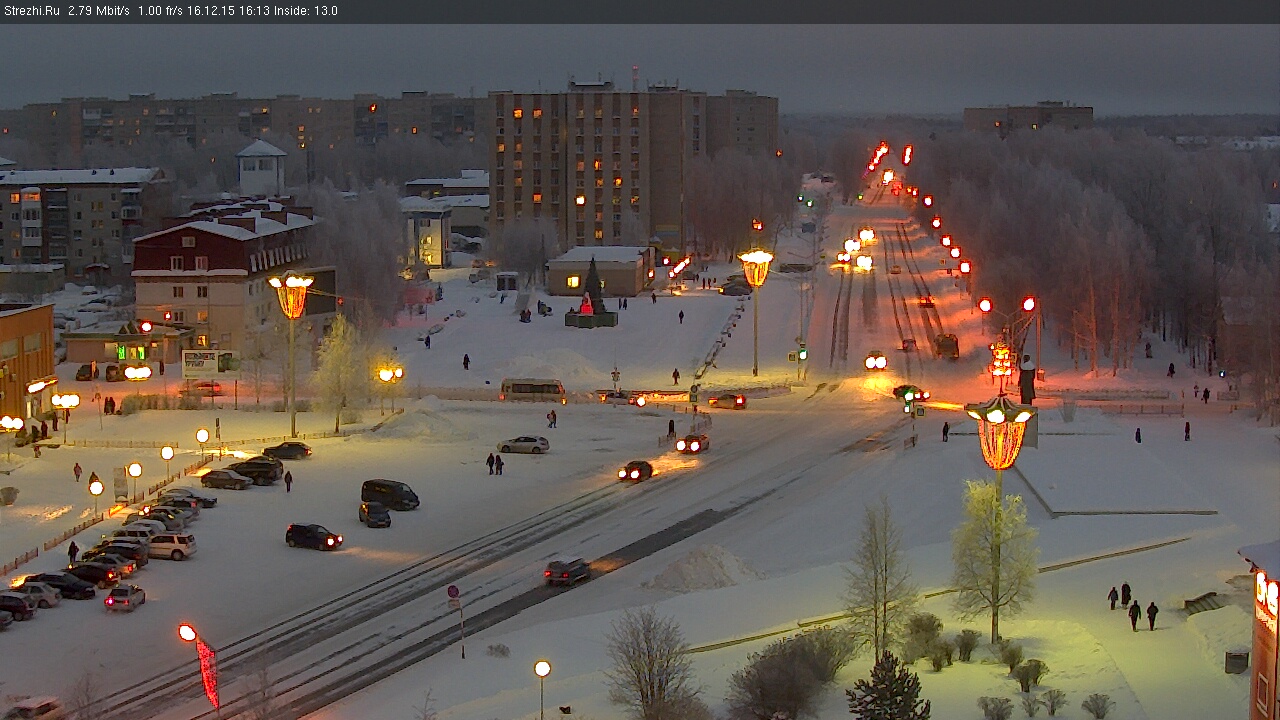Click the 16:13 time stamp
Viewport: 1280px width, 720px height.
256,11
